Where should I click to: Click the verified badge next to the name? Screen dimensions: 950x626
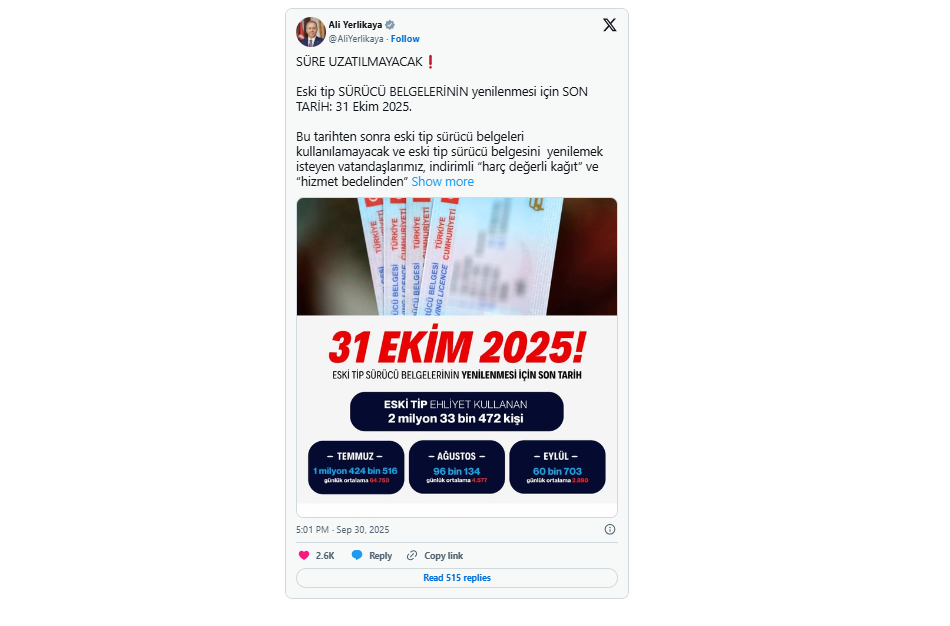pyautogui.click(x=390, y=25)
